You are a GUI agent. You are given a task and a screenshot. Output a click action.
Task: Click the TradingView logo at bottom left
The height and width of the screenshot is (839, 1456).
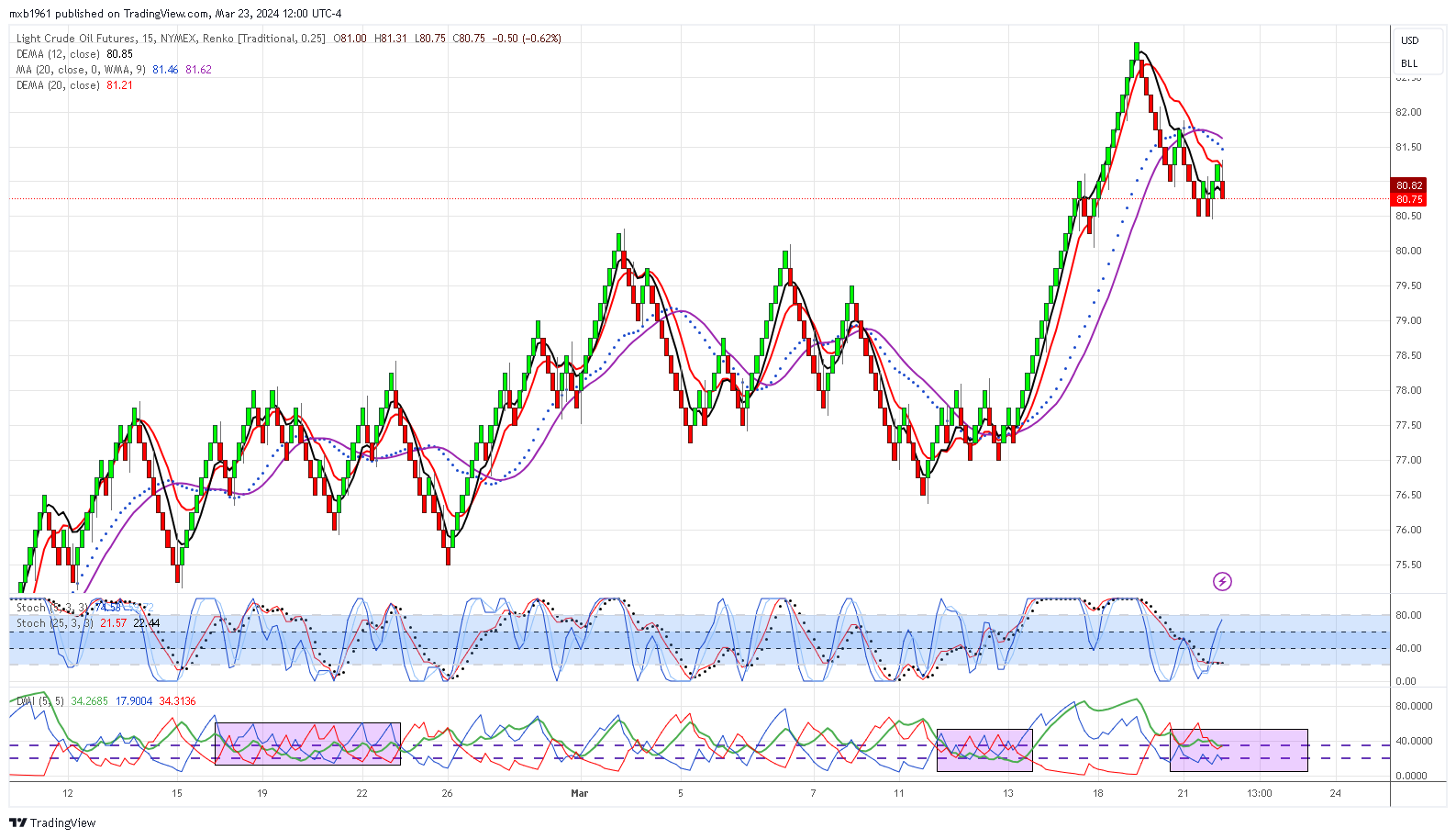click(x=54, y=822)
